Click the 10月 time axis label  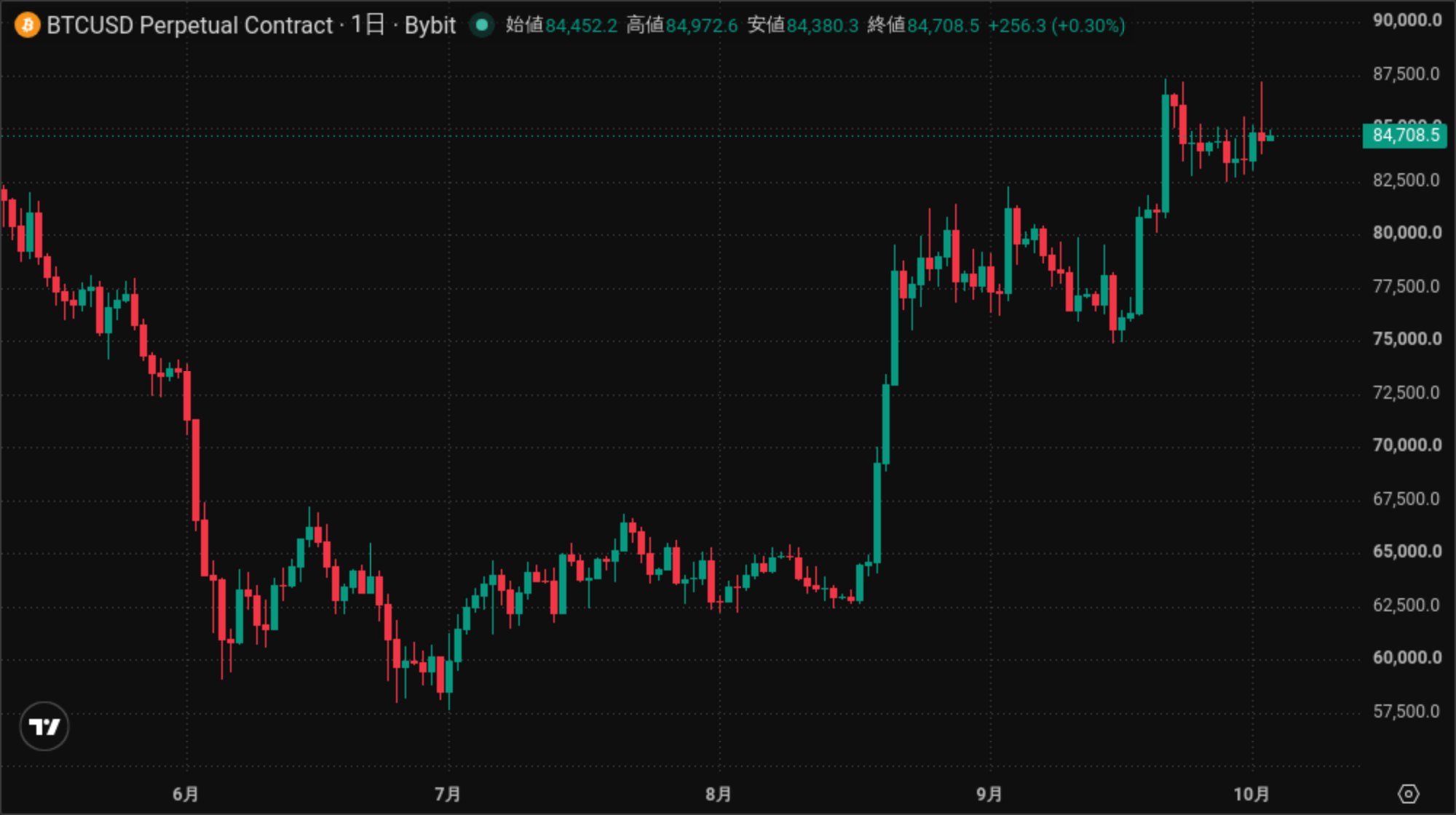pos(1251,794)
